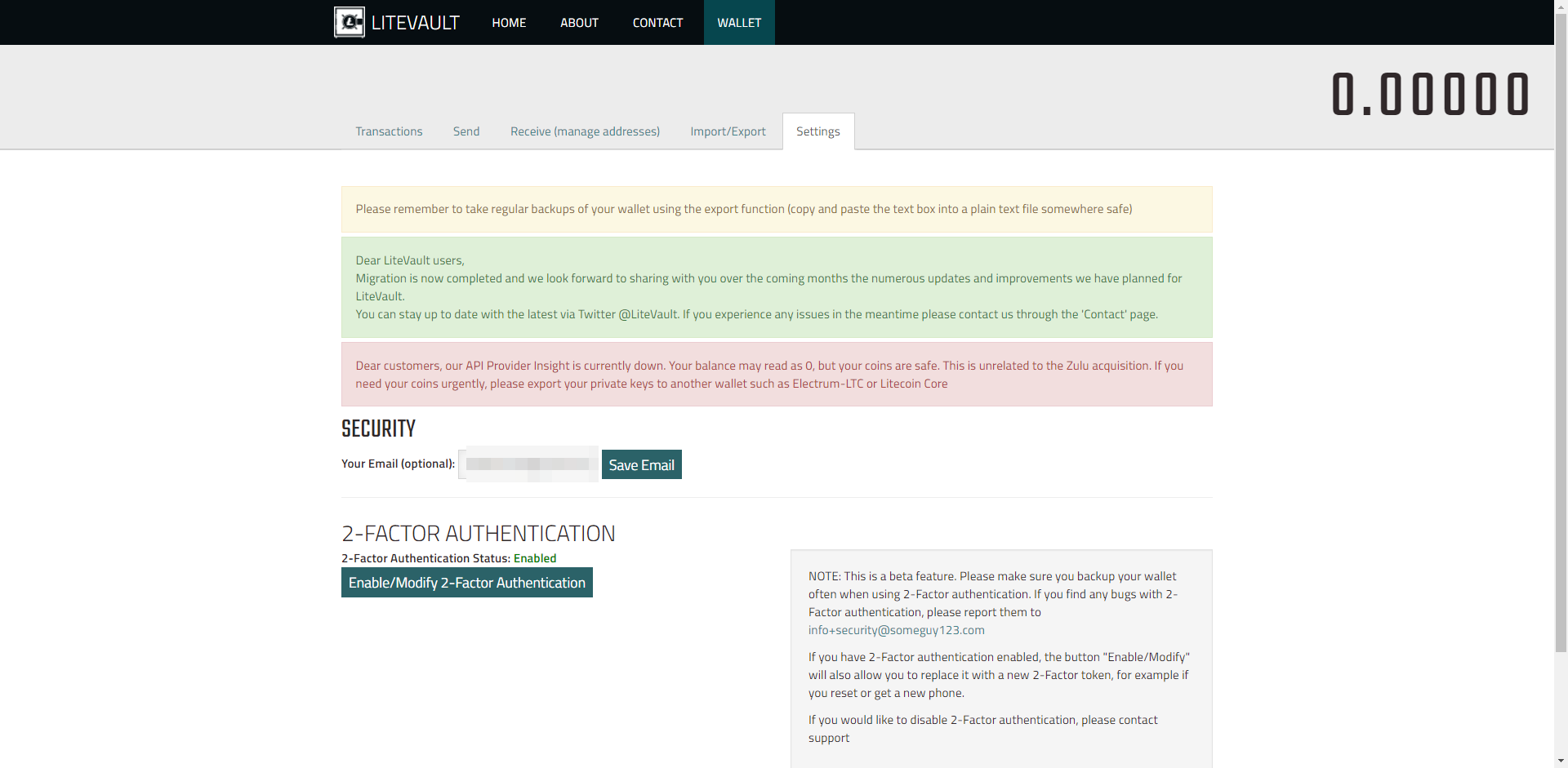Click the scrollbar down arrow
The height and width of the screenshot is (768, 1568).
tap(1561, 761)
